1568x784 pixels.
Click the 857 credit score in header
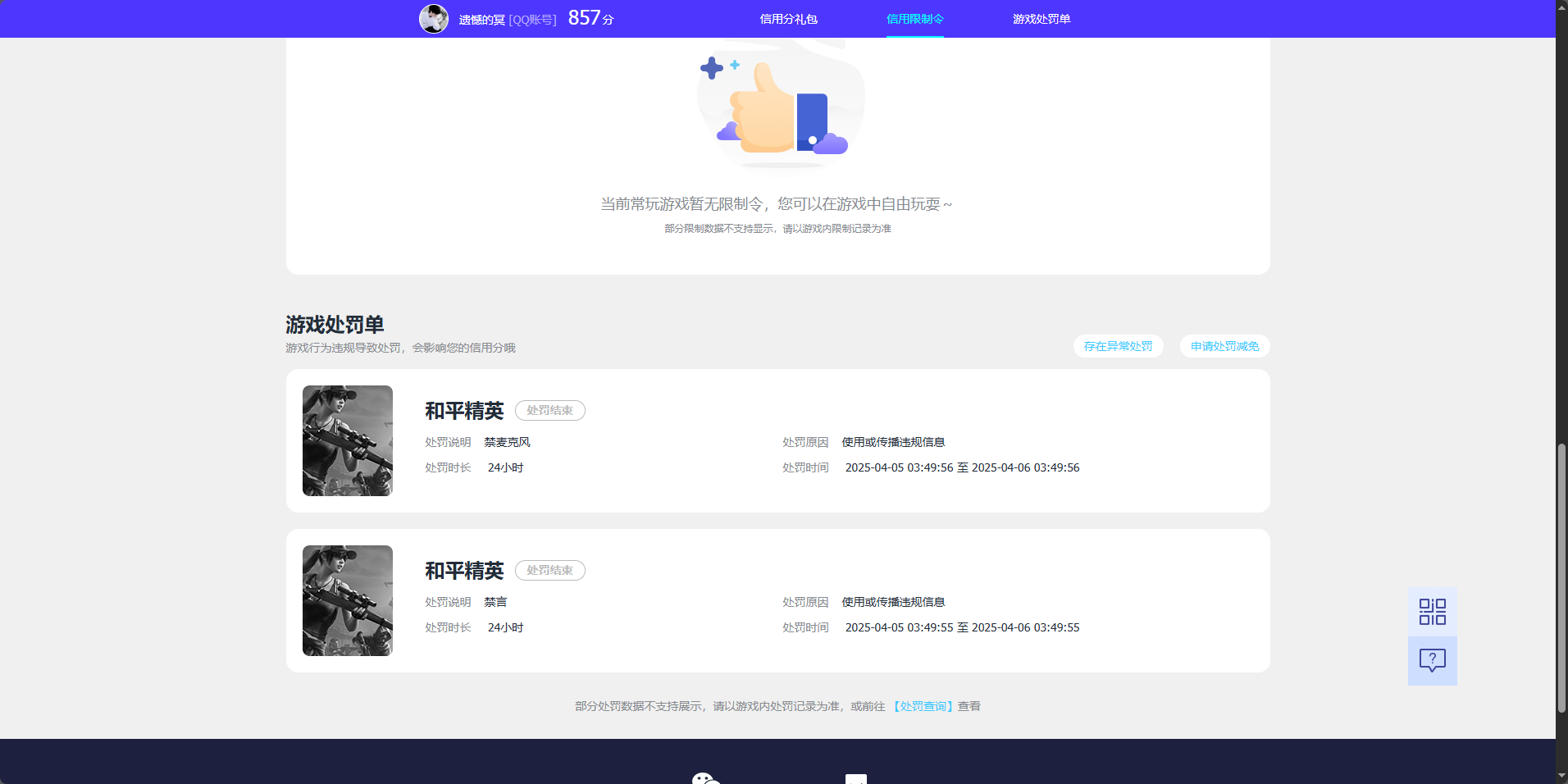click(x=585, y=18)
